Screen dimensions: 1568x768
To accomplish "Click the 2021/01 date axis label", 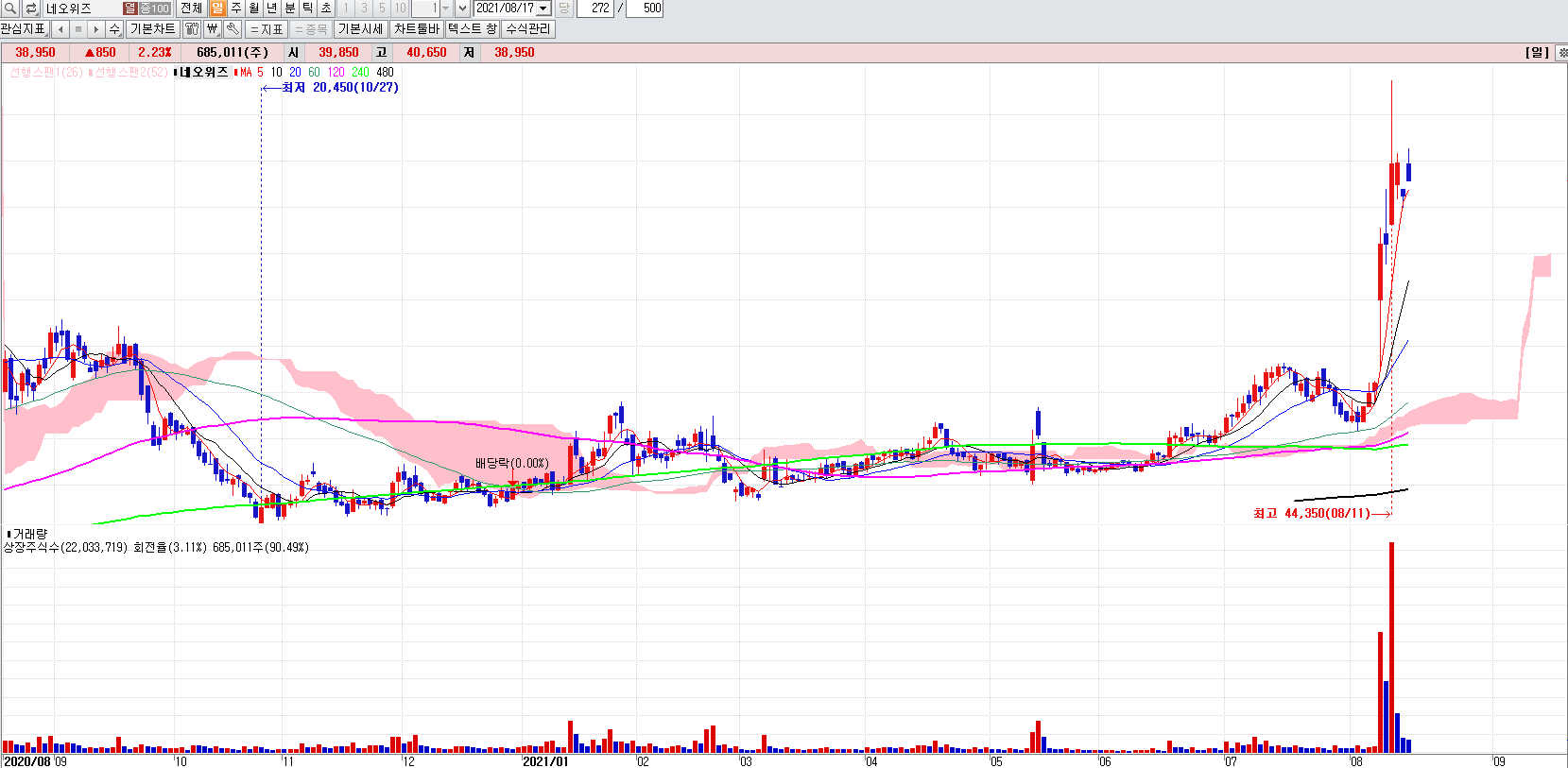I will pos(546,761).
